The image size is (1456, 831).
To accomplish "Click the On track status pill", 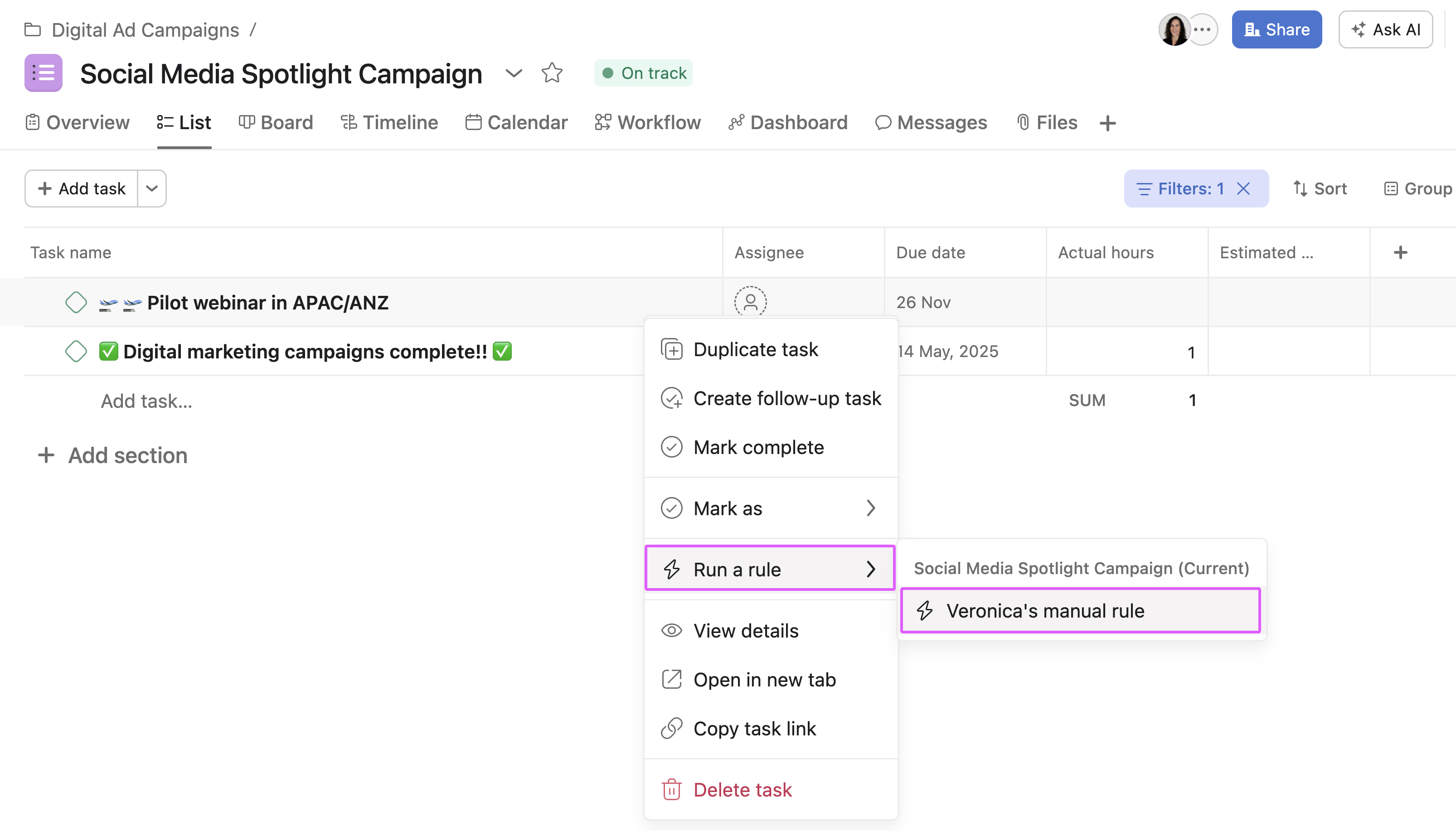I will (643, 73).
